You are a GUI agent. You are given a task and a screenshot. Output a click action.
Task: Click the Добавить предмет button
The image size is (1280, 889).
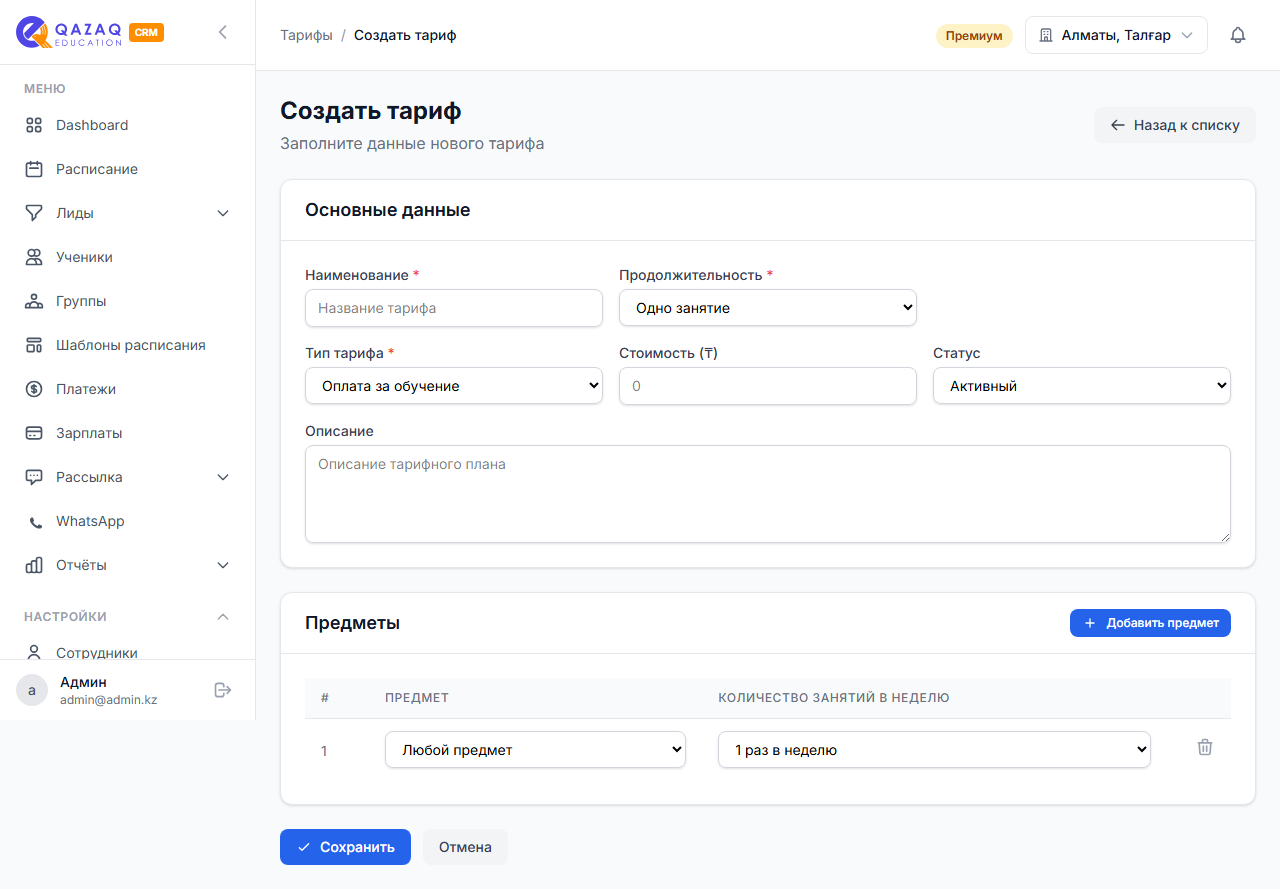pos(1150,623)
